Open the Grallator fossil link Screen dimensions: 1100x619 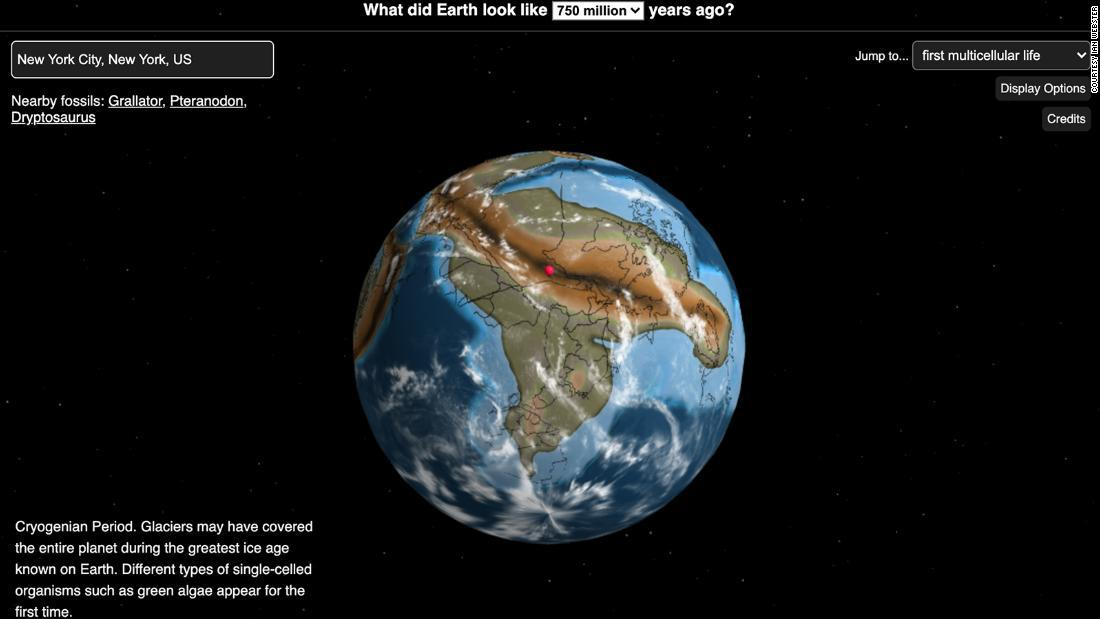(x=135, y=101)
